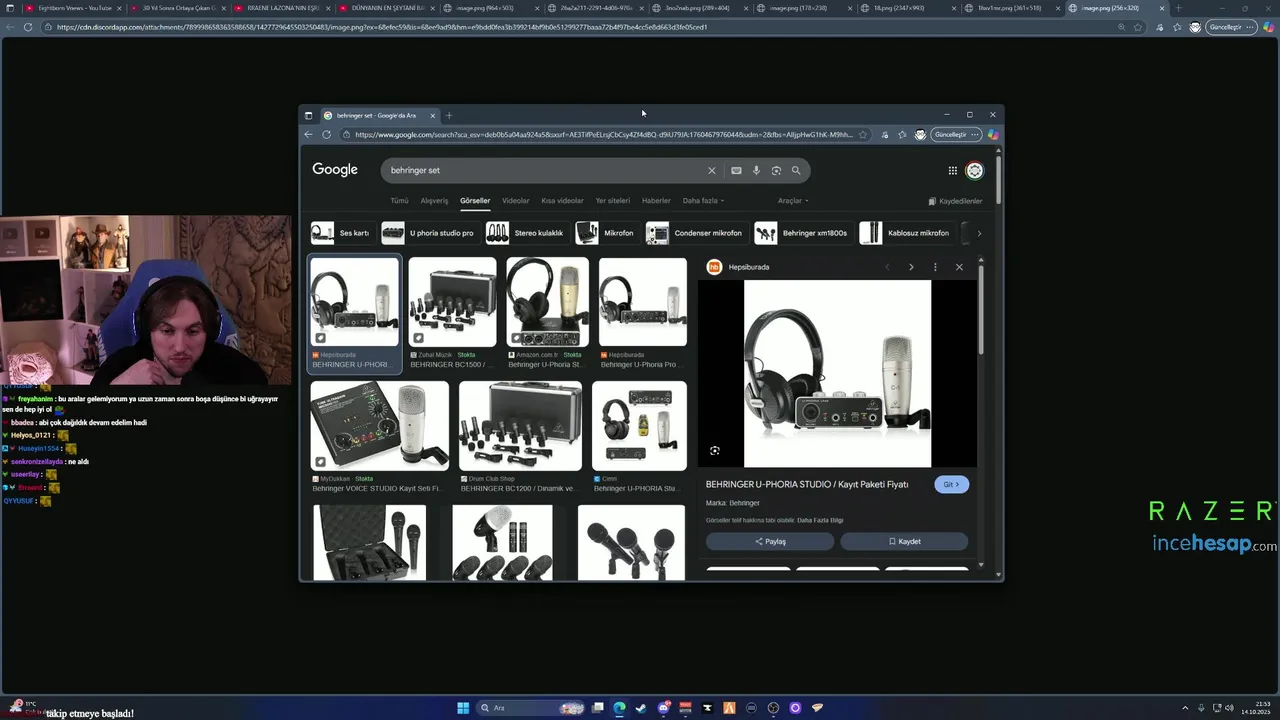1280x720 pixels.
Task: Clear the 'behringer set' search box text
Action: pos(712,170)
